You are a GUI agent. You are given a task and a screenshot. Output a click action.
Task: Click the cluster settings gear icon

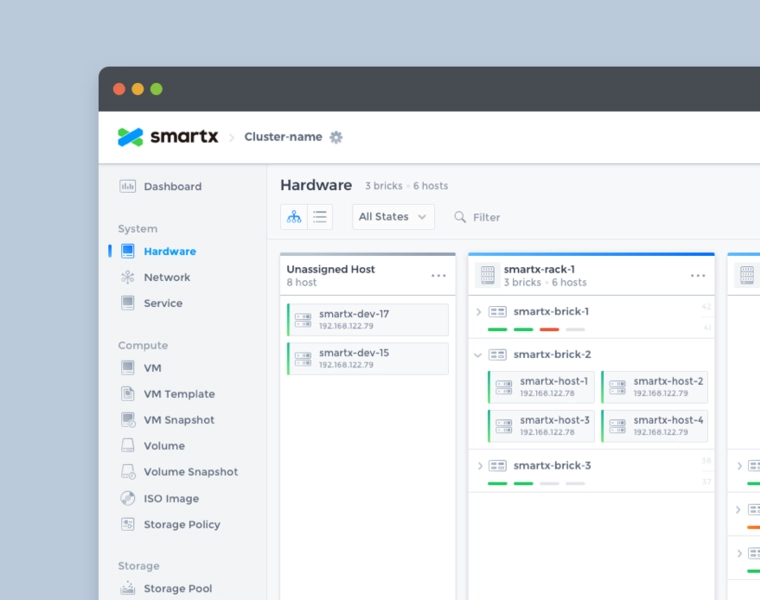point(336,137)
